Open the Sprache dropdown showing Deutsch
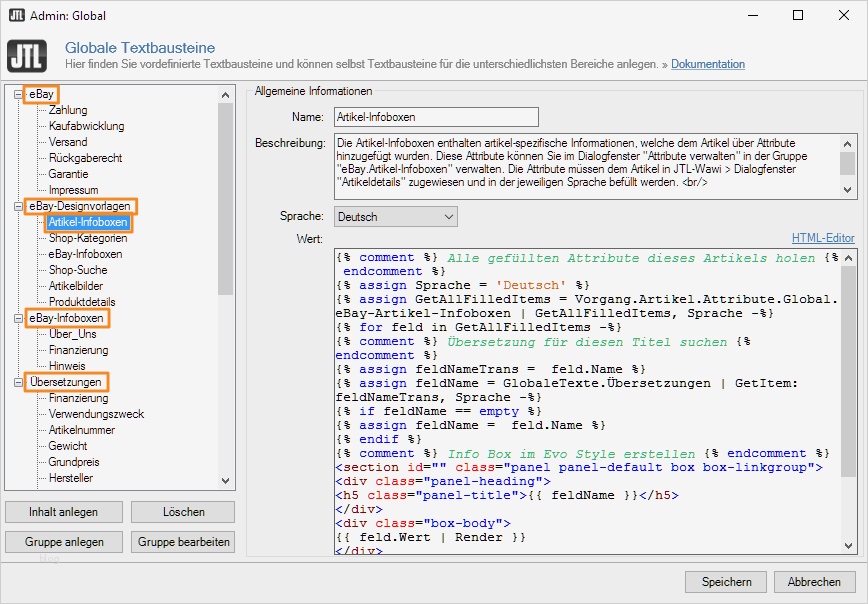Screen dimensions: 868x604 click(396, 216)
